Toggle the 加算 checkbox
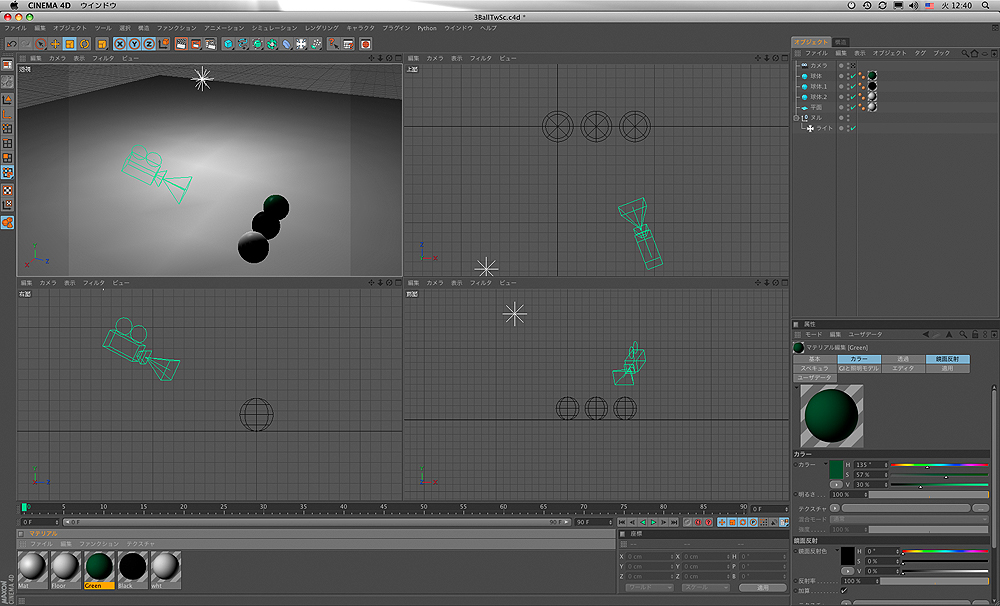Image resolution: width=1000 pixels, height=606 pixels. [x=844, y=591]
